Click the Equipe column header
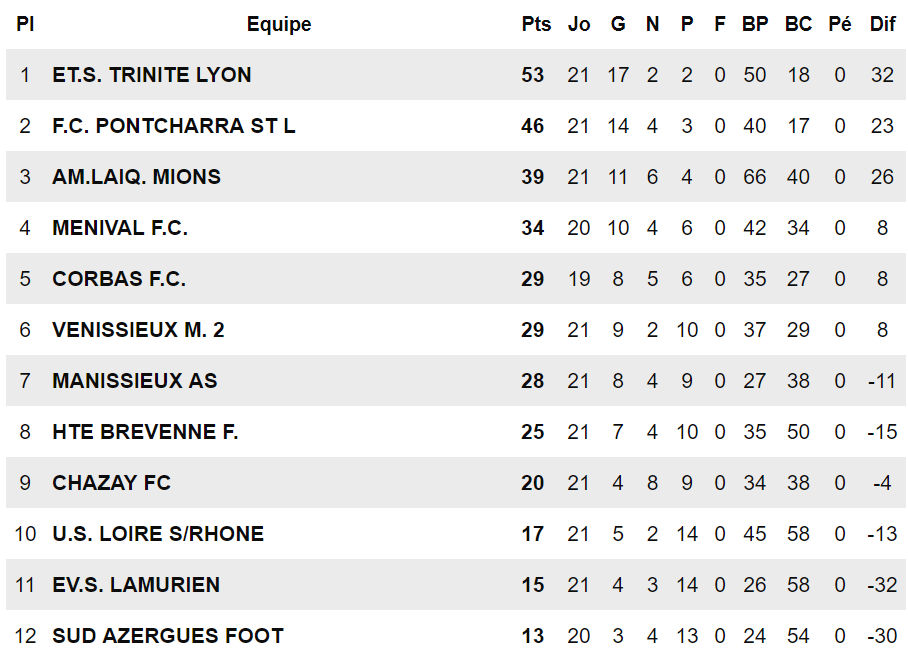908x659 pixels. [x=279, y=25]
